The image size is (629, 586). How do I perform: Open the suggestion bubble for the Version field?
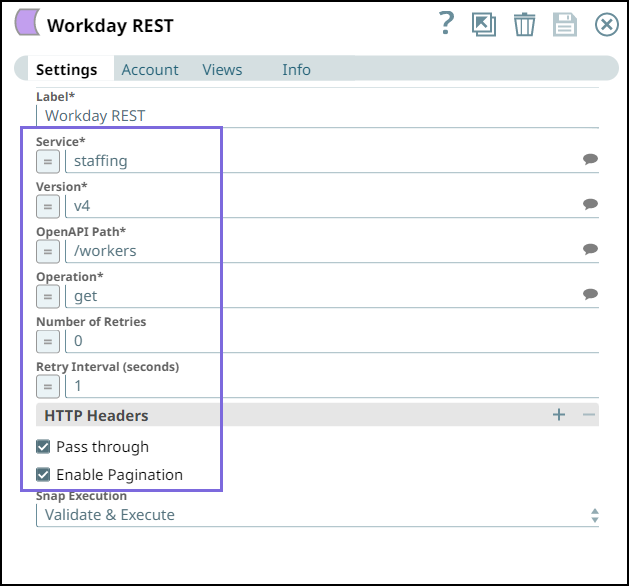click(590, 204)
